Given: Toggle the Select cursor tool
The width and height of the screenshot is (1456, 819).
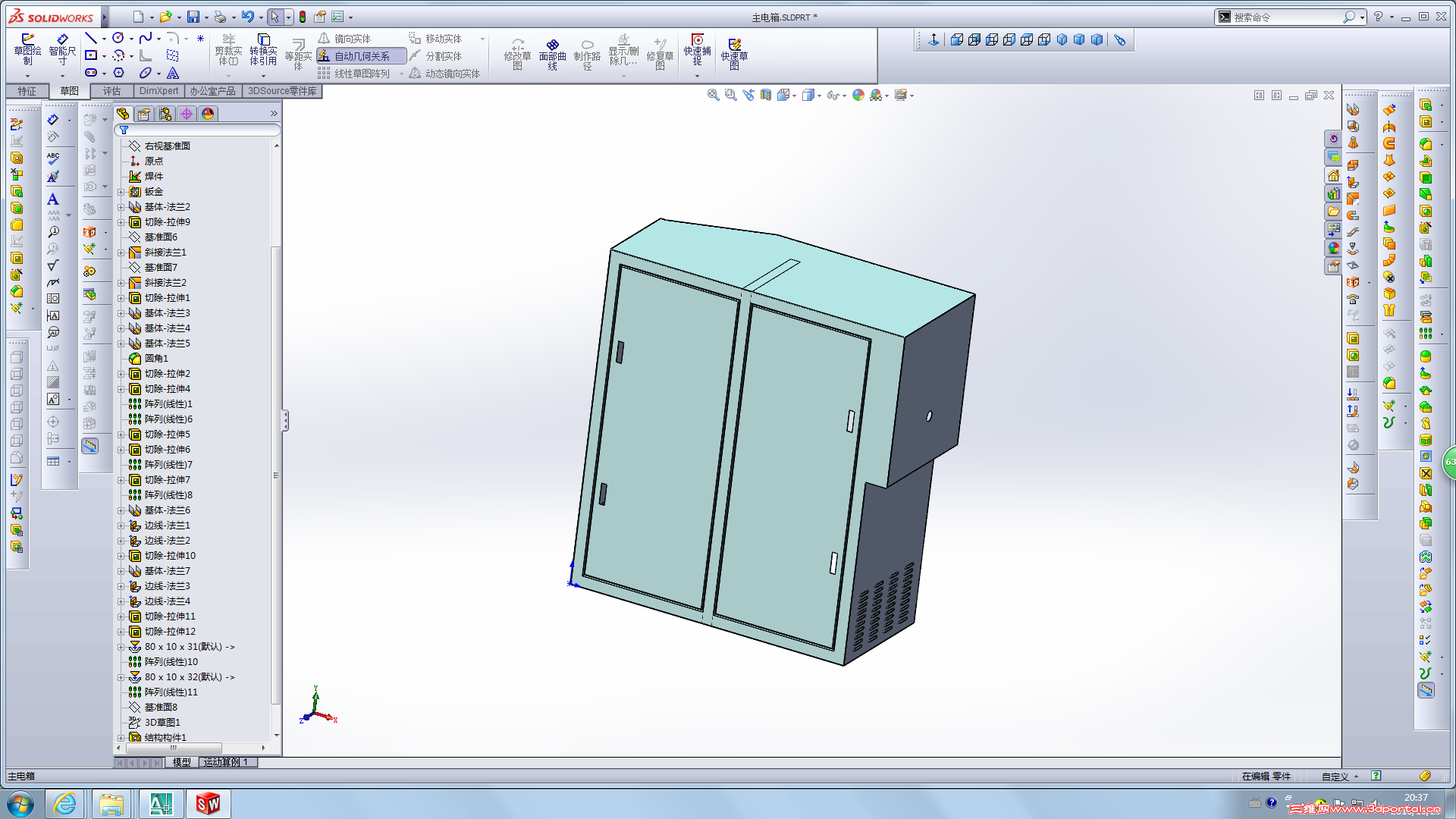Looking at the screenshot, I should pyautogui.click(x=275, y=17).
